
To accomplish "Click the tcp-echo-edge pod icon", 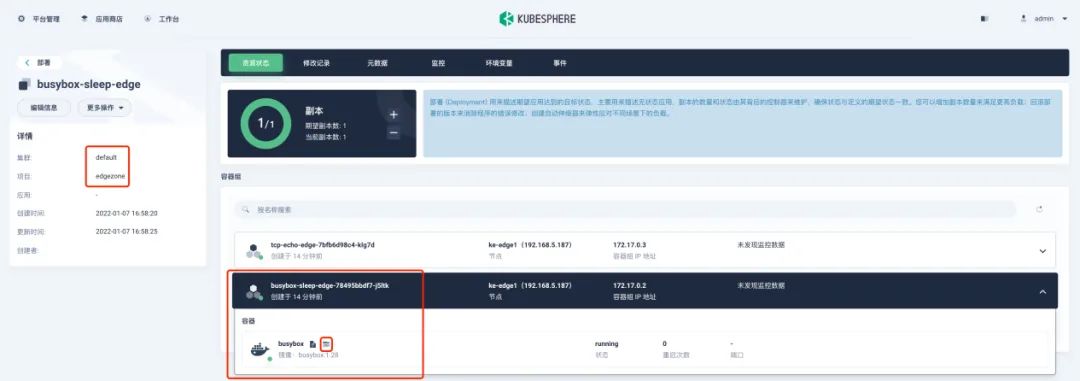I will pyautogui.click(x=254, y=251).
